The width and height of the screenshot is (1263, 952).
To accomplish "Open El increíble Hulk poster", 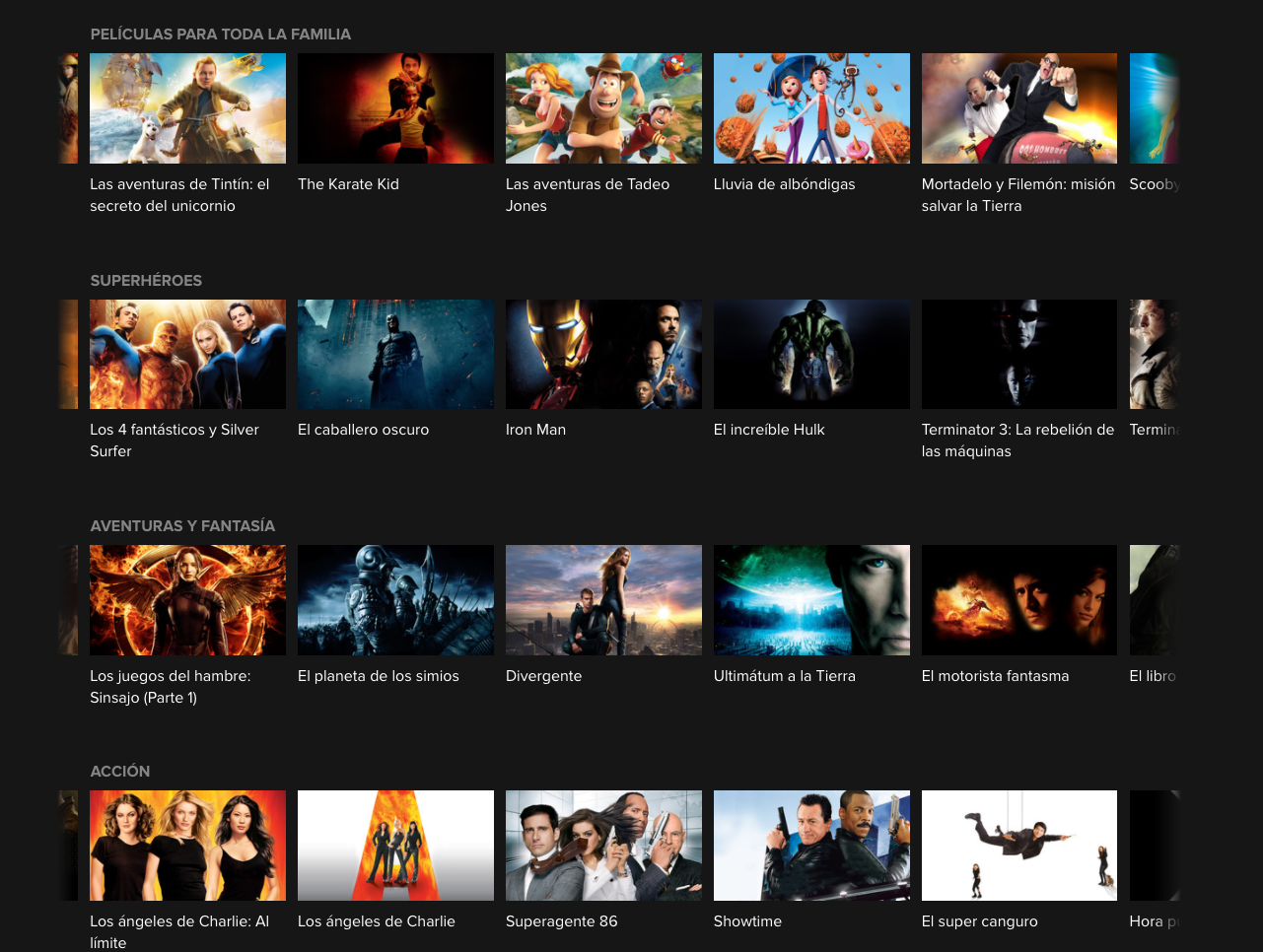I will point(811,354).
